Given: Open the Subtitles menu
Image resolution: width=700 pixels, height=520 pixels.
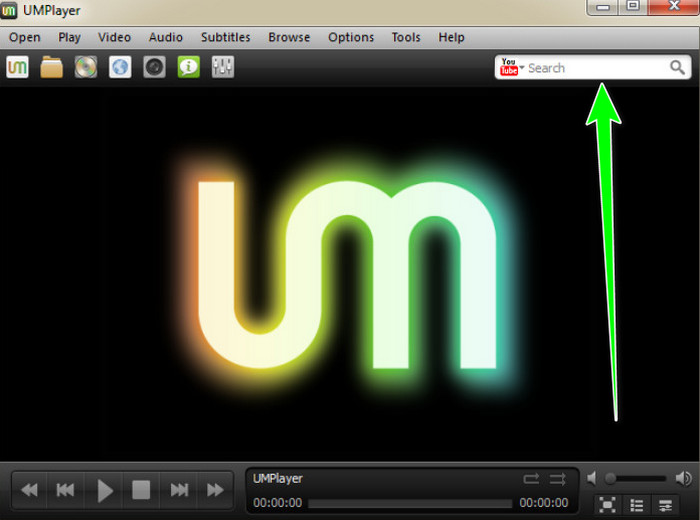Looking at the screenshot, I should coord(225,37).
